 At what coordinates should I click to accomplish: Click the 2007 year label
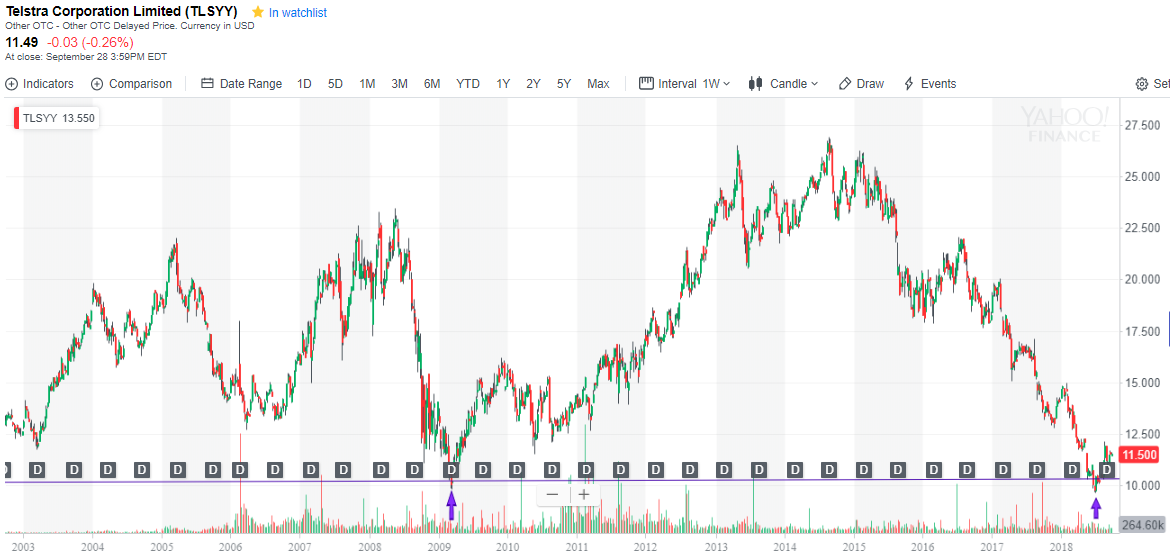(x=300, y=547)
